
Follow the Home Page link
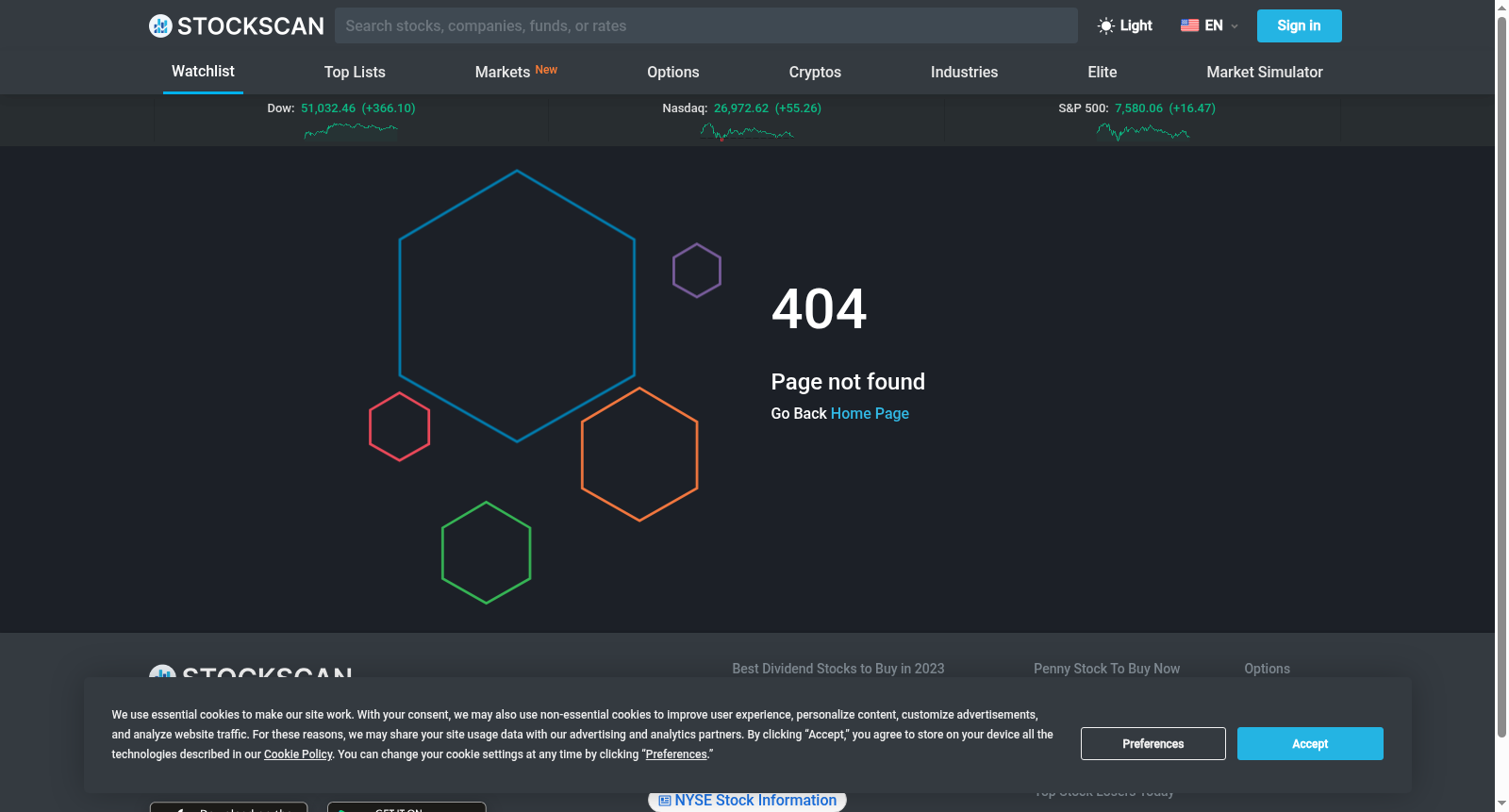pyautogui.click(x=870, y=413)
